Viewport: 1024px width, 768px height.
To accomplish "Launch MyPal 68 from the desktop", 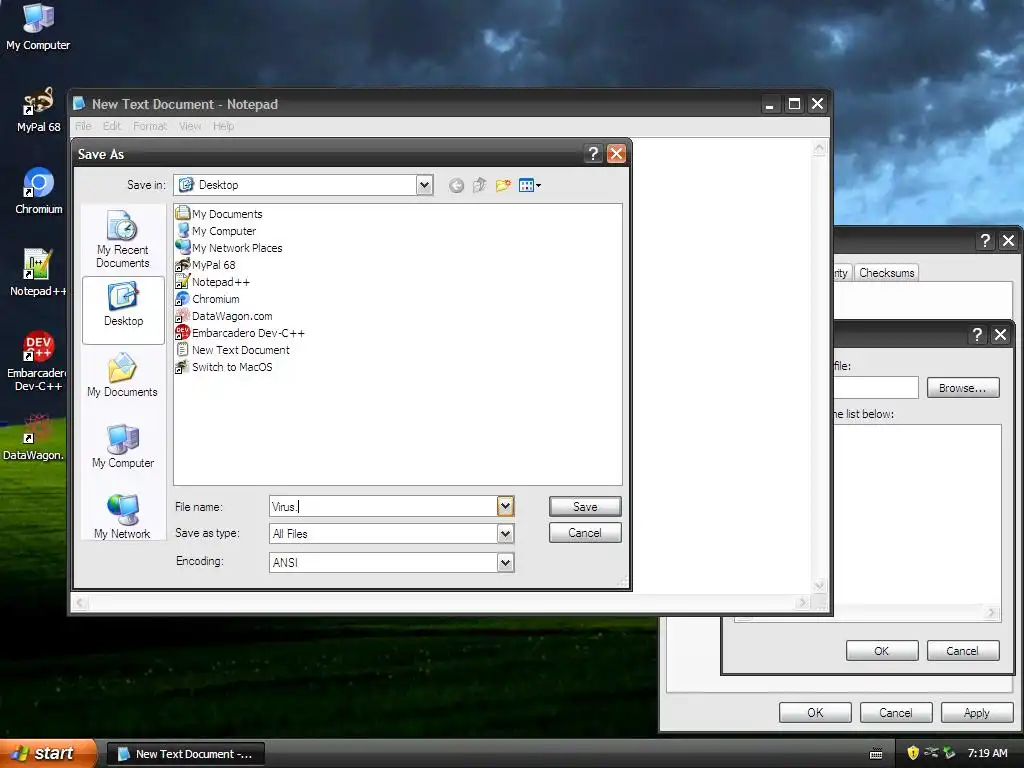I will [x=38, y=110].
